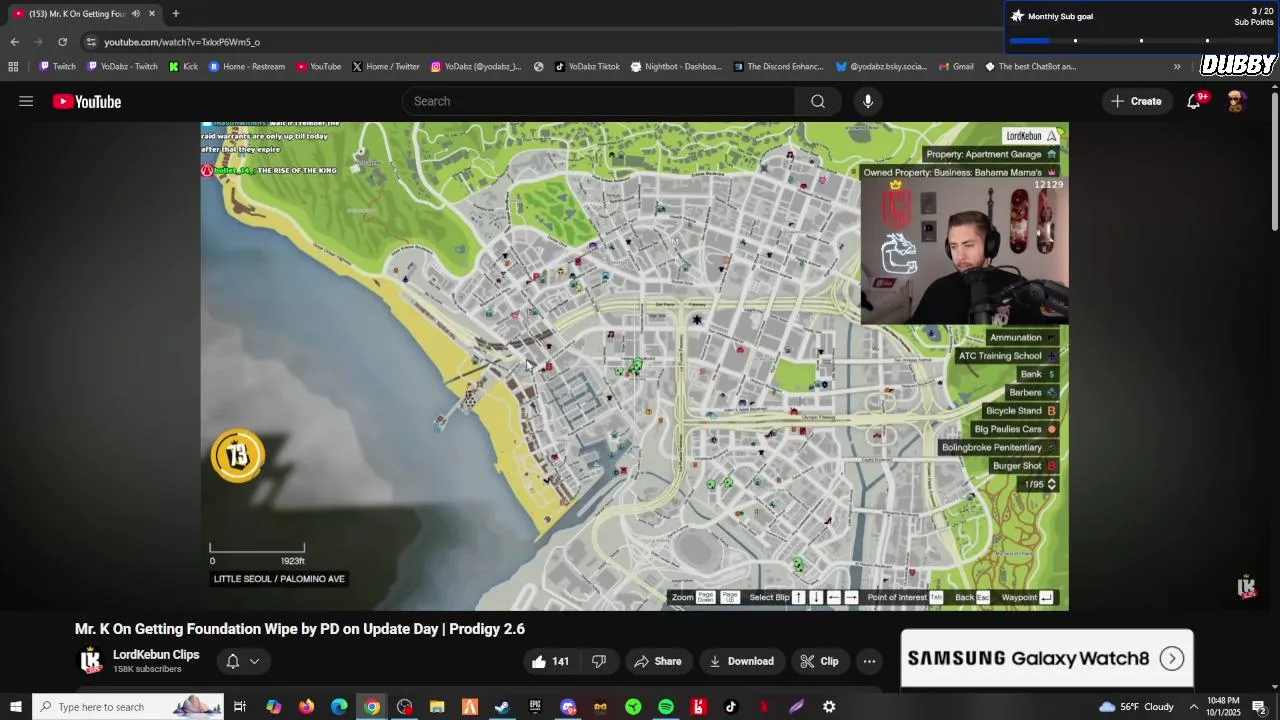
Task: Expand the subscription notification dropdown arrow
Action: (x=254, y=661)
